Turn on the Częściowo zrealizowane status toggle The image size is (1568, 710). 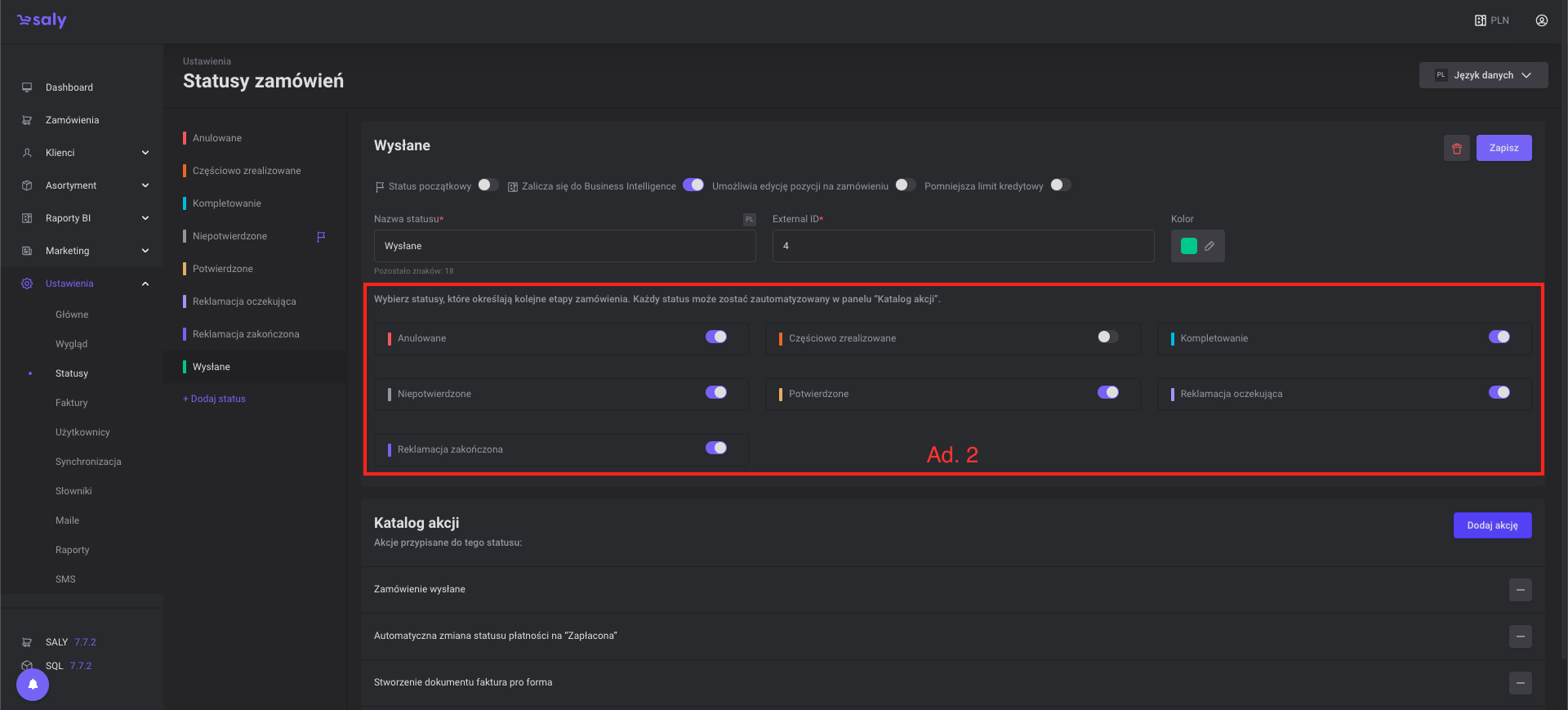(x=1107, y=337)
